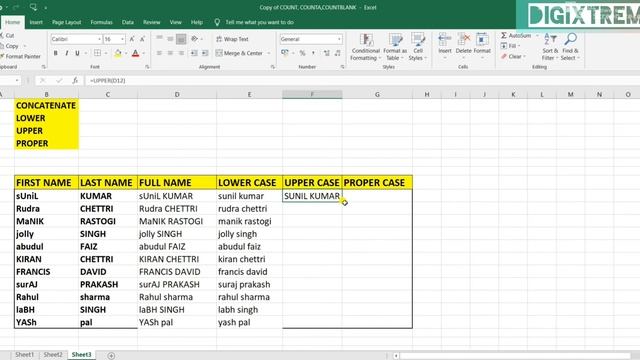The width and height of the screenshot is (640, 360).
Task: Click Format Painter
Action: pos(20,56)
